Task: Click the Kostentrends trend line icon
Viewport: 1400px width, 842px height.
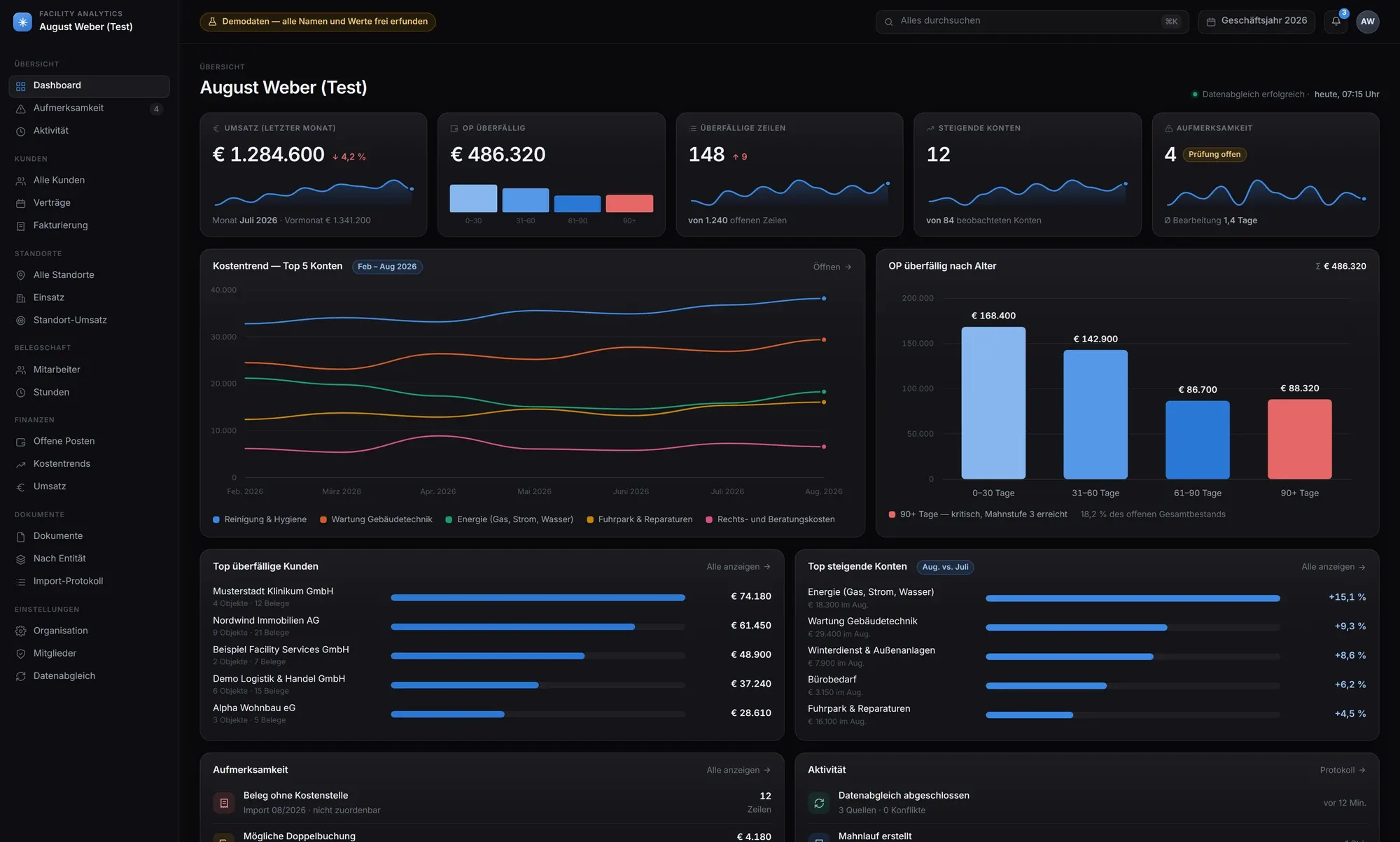Action: tap(21, 464)
